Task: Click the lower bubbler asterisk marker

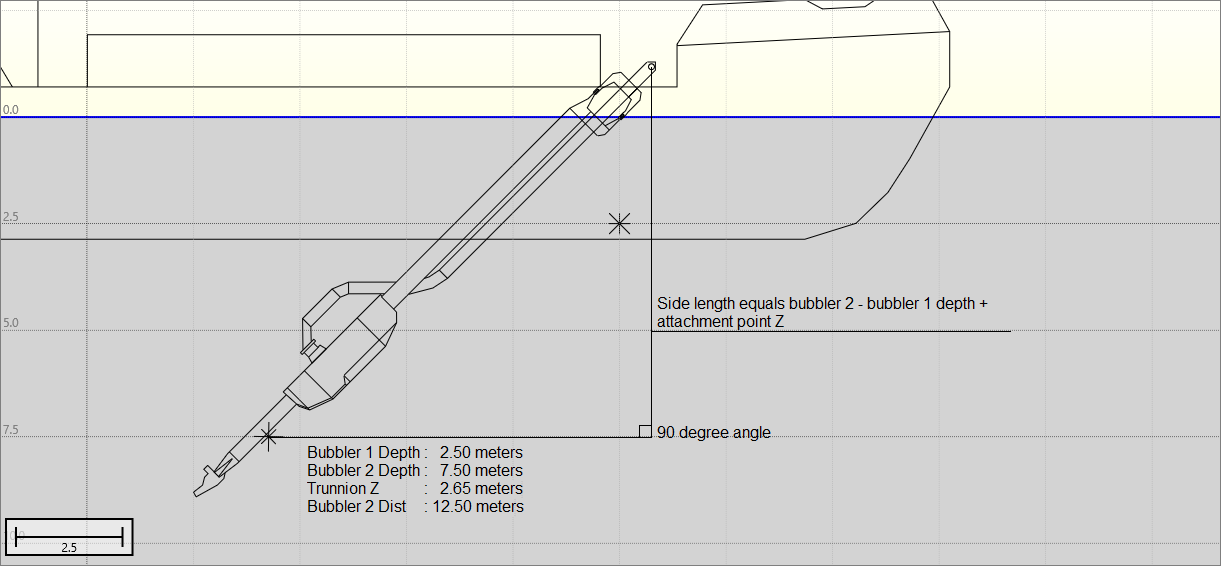Action: (x=267, y=436)
